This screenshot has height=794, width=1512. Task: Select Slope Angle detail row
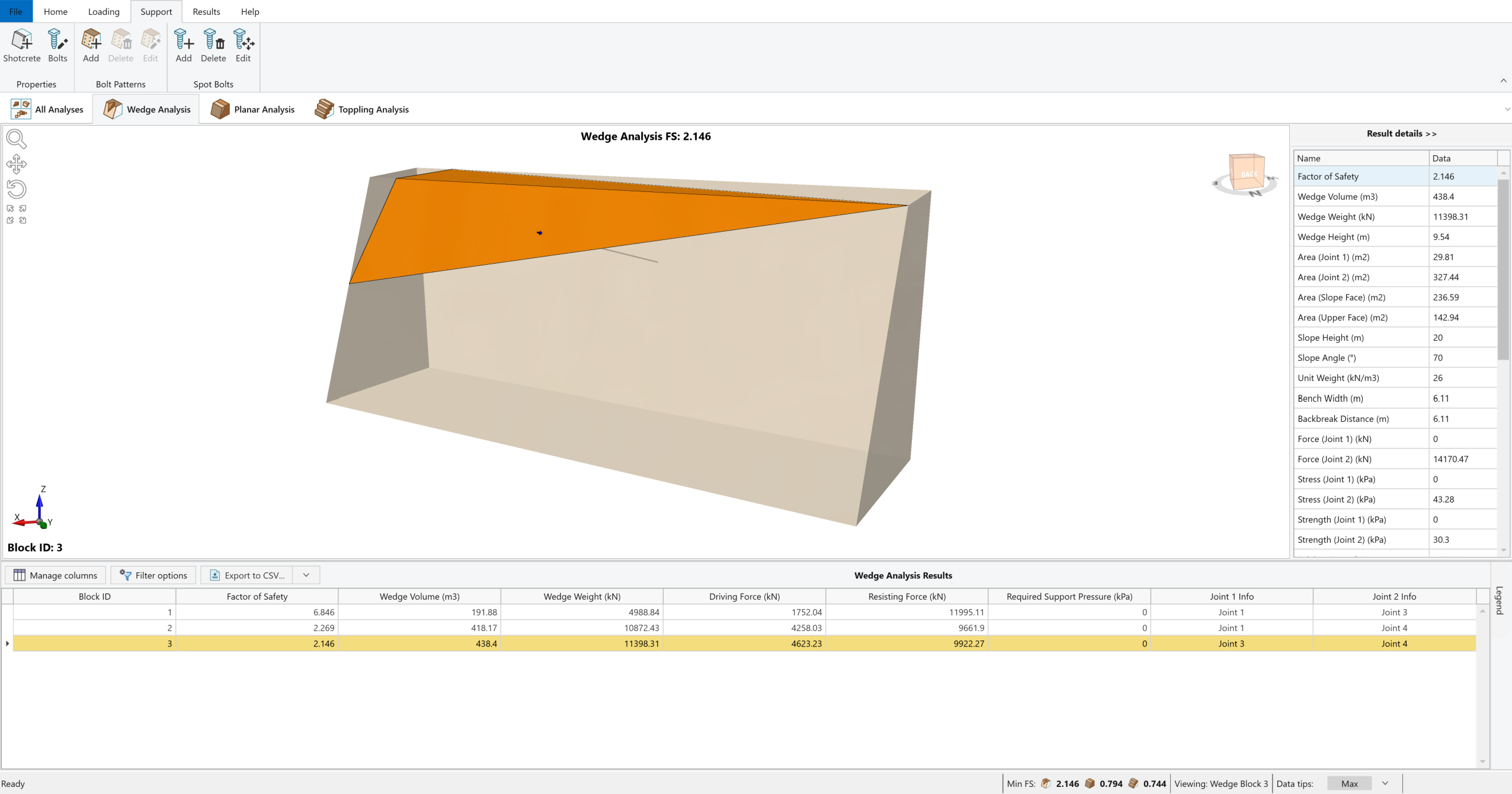tap(1395, 358)
